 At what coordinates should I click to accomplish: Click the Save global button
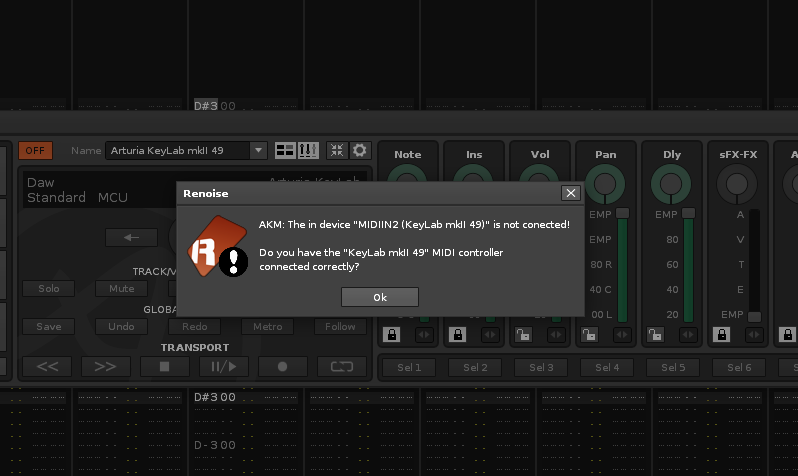click(49, 327)
